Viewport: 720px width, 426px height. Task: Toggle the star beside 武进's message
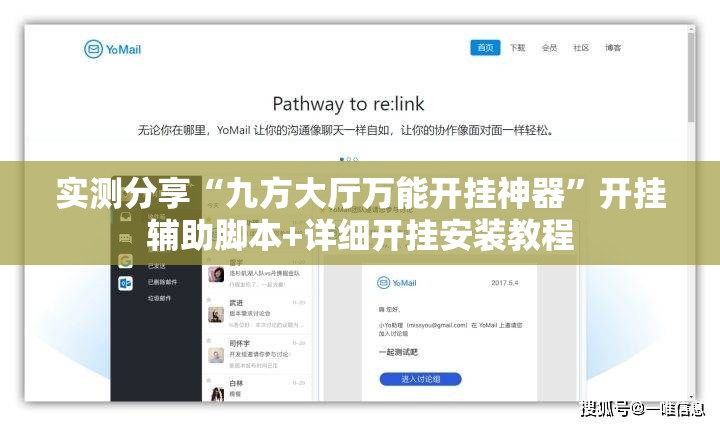[208, 300]
